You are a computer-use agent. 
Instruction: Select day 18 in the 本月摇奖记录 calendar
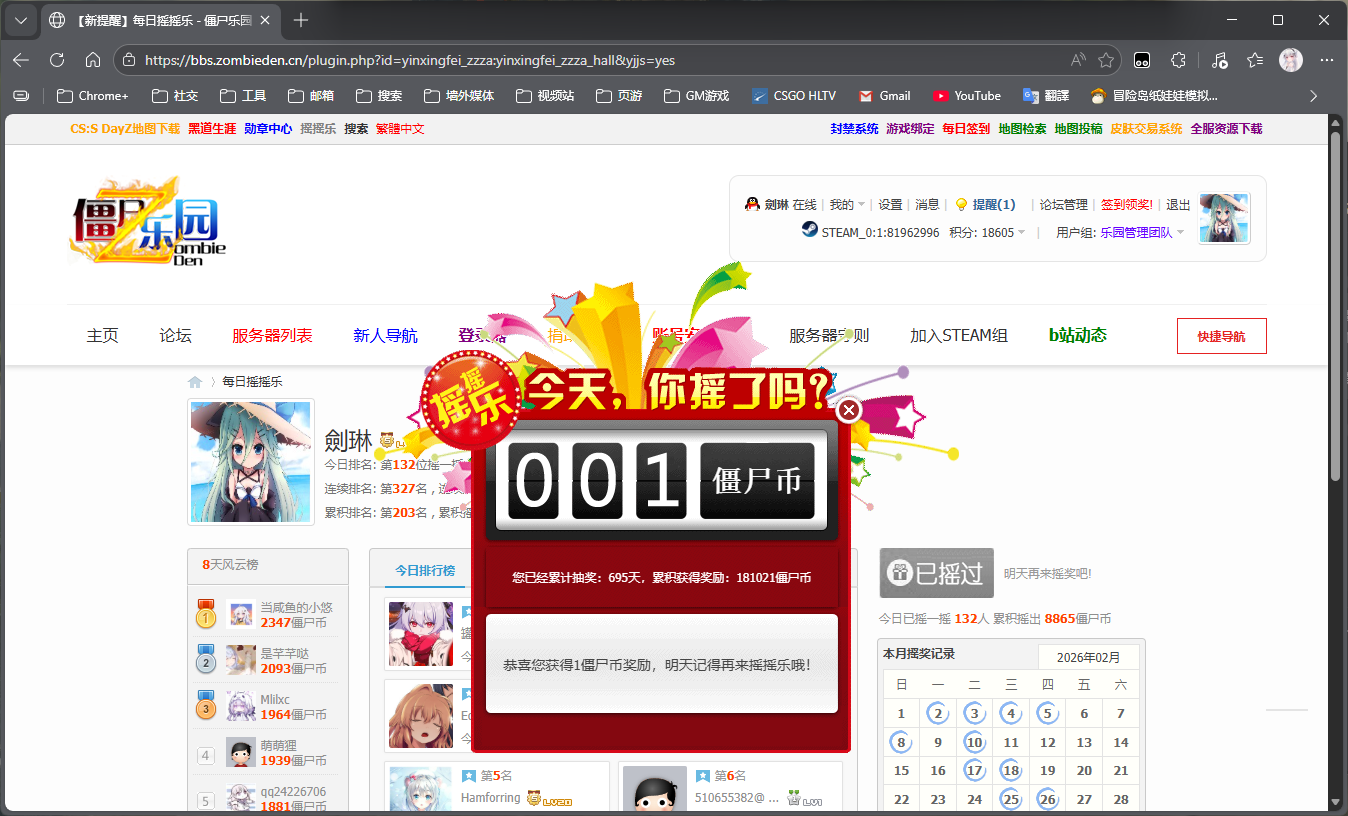1011,770
